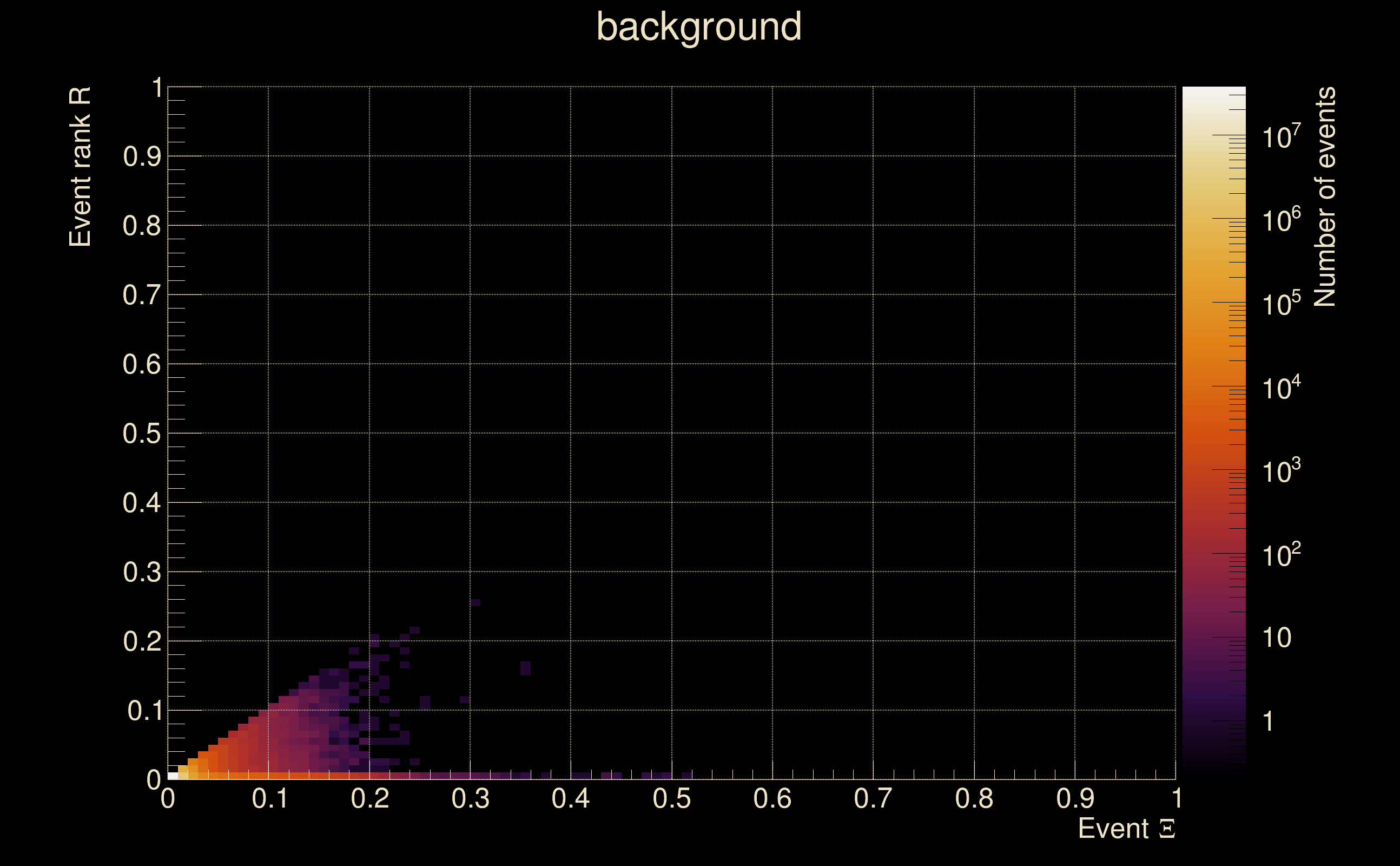Click the colorbar label 10 to the 2

tap(1281, 554)
